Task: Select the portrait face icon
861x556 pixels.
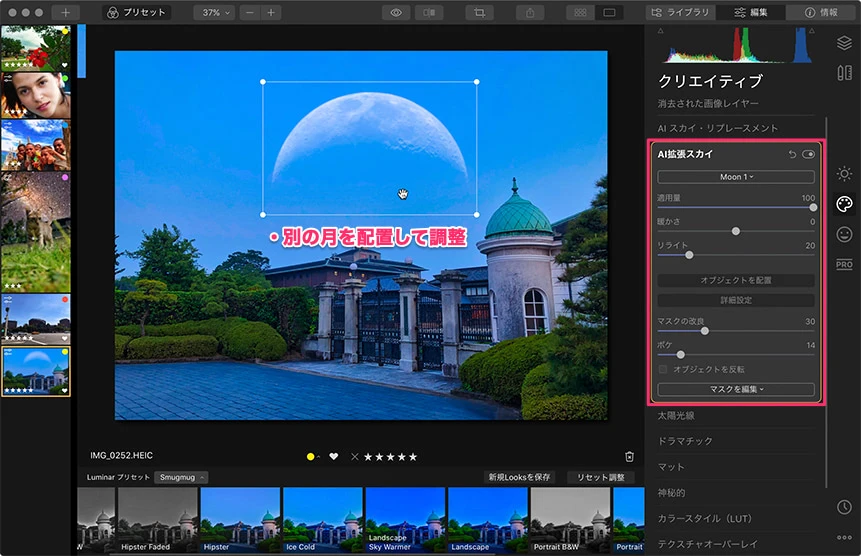Action: pos(844,234)
